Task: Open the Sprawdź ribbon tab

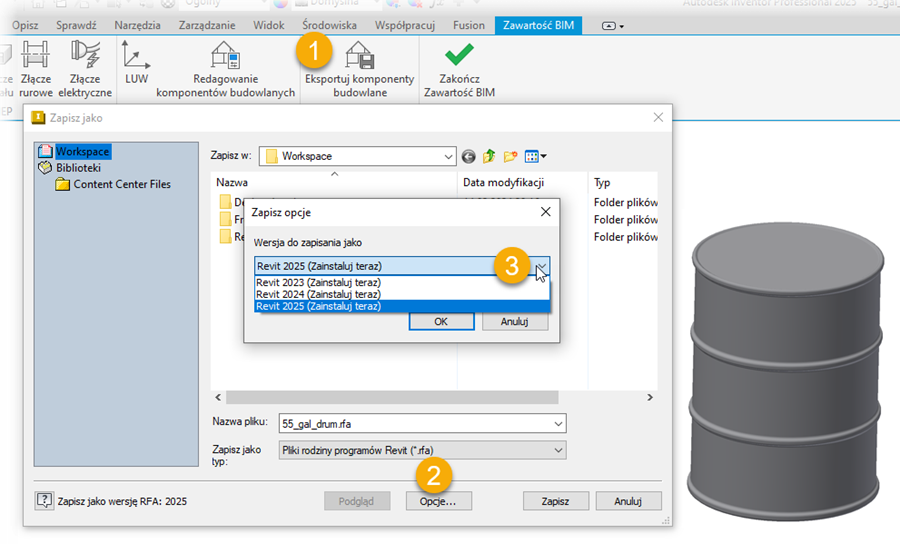Action: [x=76, y=25]
